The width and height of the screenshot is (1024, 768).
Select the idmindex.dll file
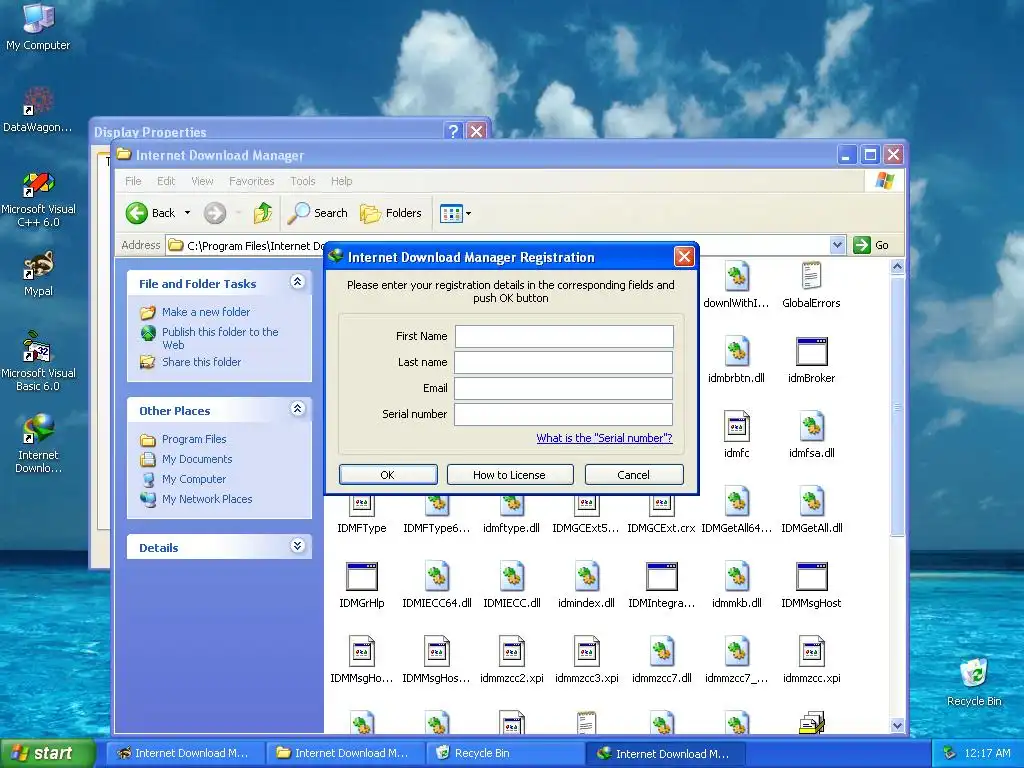click(586, 585)
